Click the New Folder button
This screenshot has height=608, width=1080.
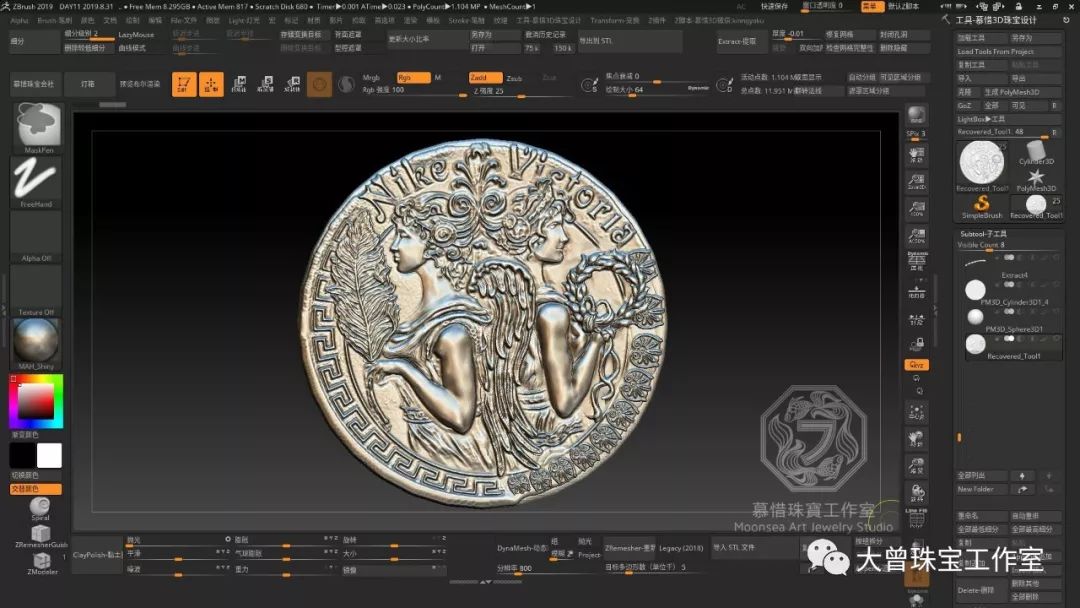point(981,489)
